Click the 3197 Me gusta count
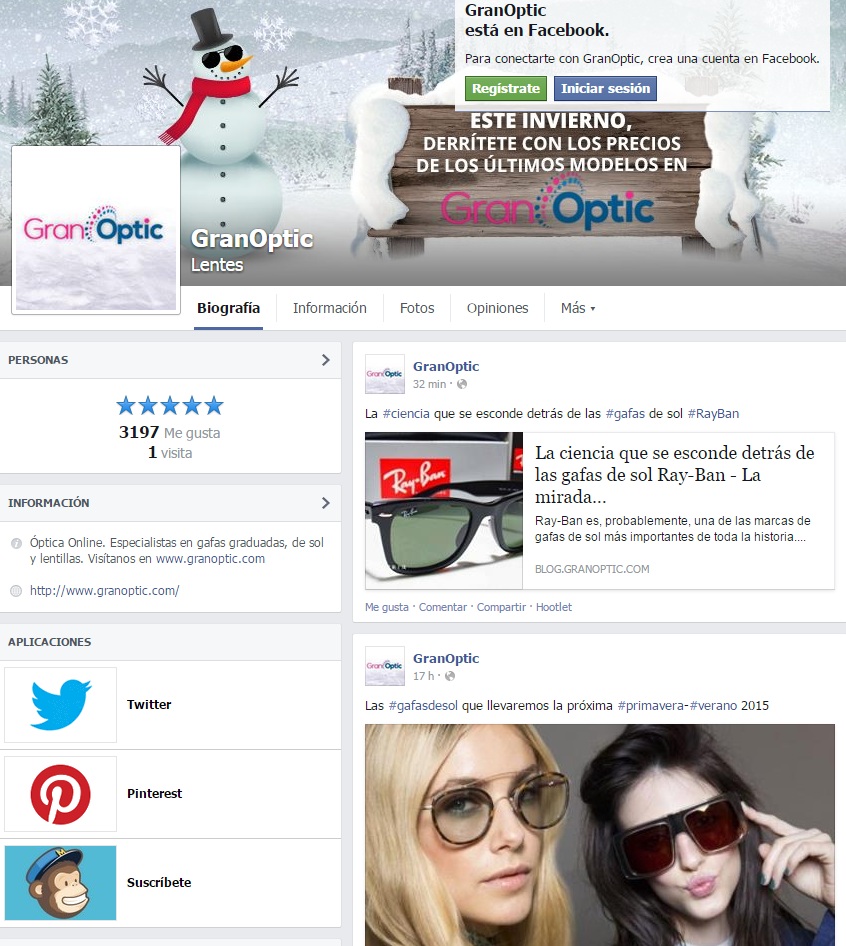 [x=170, y=433]
